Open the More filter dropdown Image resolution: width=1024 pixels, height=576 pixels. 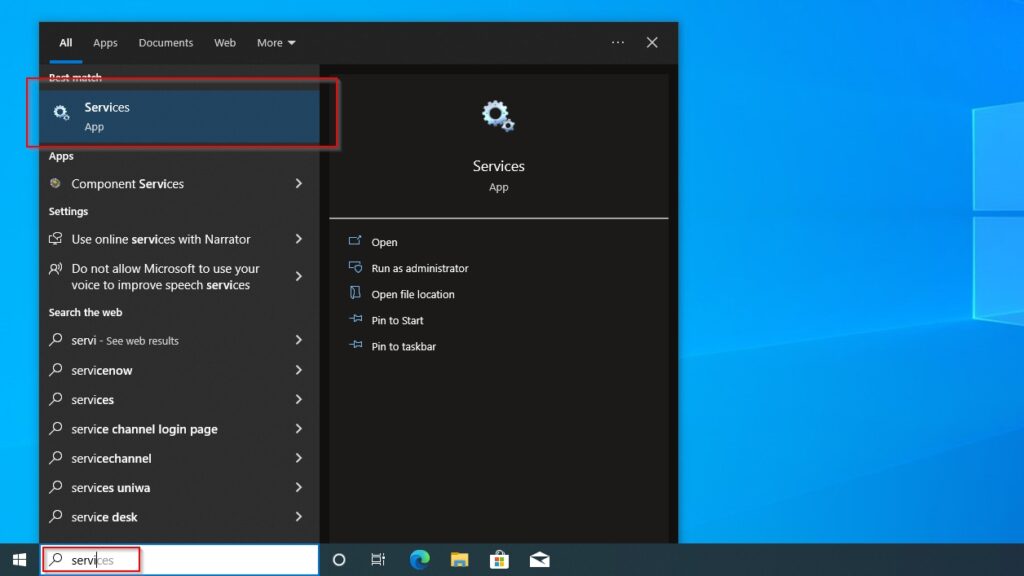point(275,42)
